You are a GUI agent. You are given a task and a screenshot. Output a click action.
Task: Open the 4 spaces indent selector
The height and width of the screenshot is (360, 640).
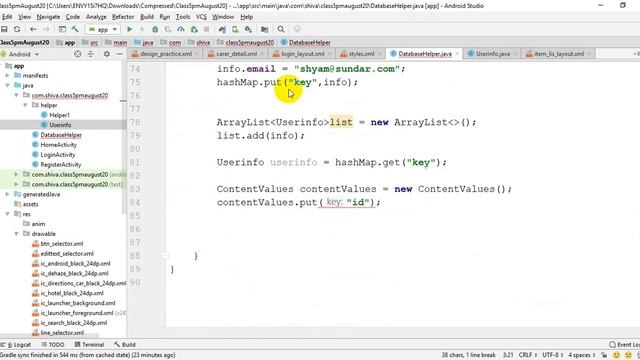click(x=582, y=355)
